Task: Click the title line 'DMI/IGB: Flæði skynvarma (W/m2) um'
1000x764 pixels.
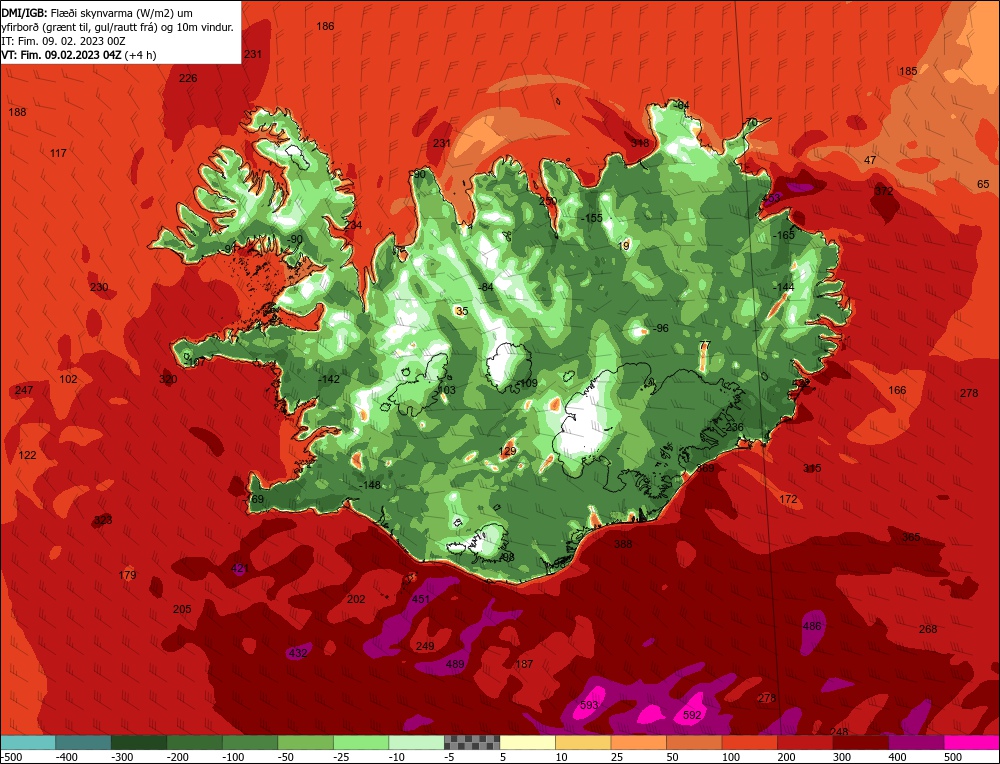Action: [x=98, y=13]
